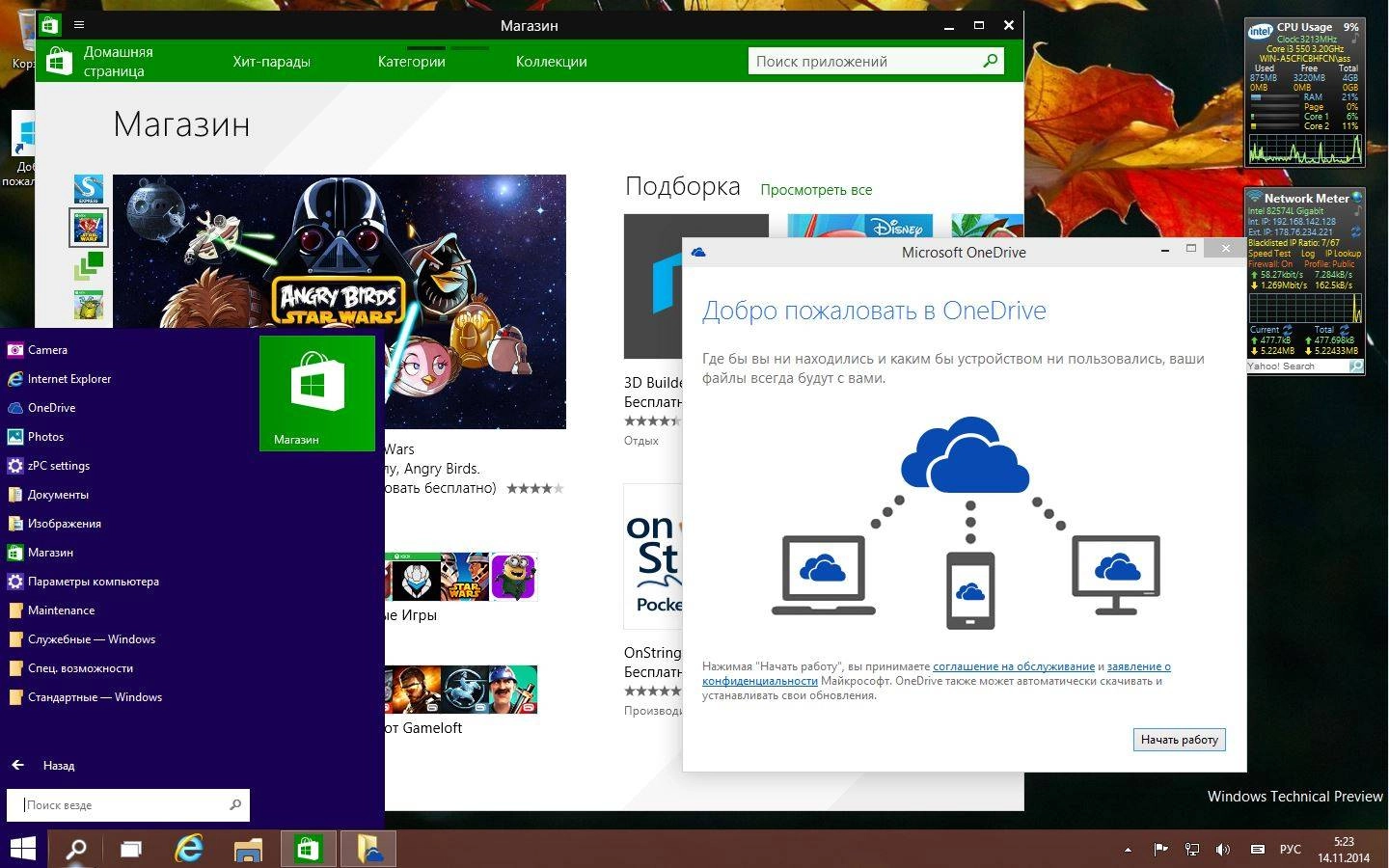
Task: Reset the Current counter in Network Meter
Action: coord(1287,330)
